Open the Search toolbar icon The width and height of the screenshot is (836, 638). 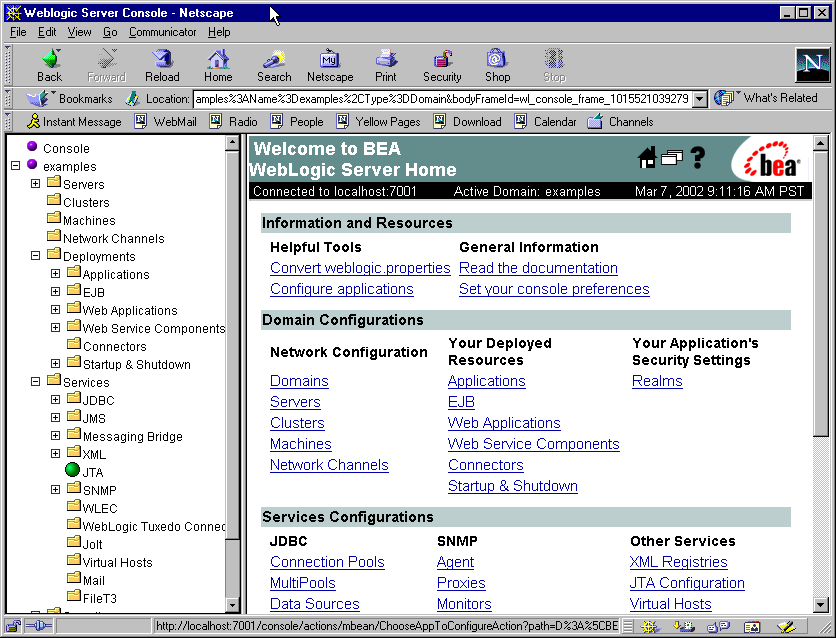pos(274,66)
